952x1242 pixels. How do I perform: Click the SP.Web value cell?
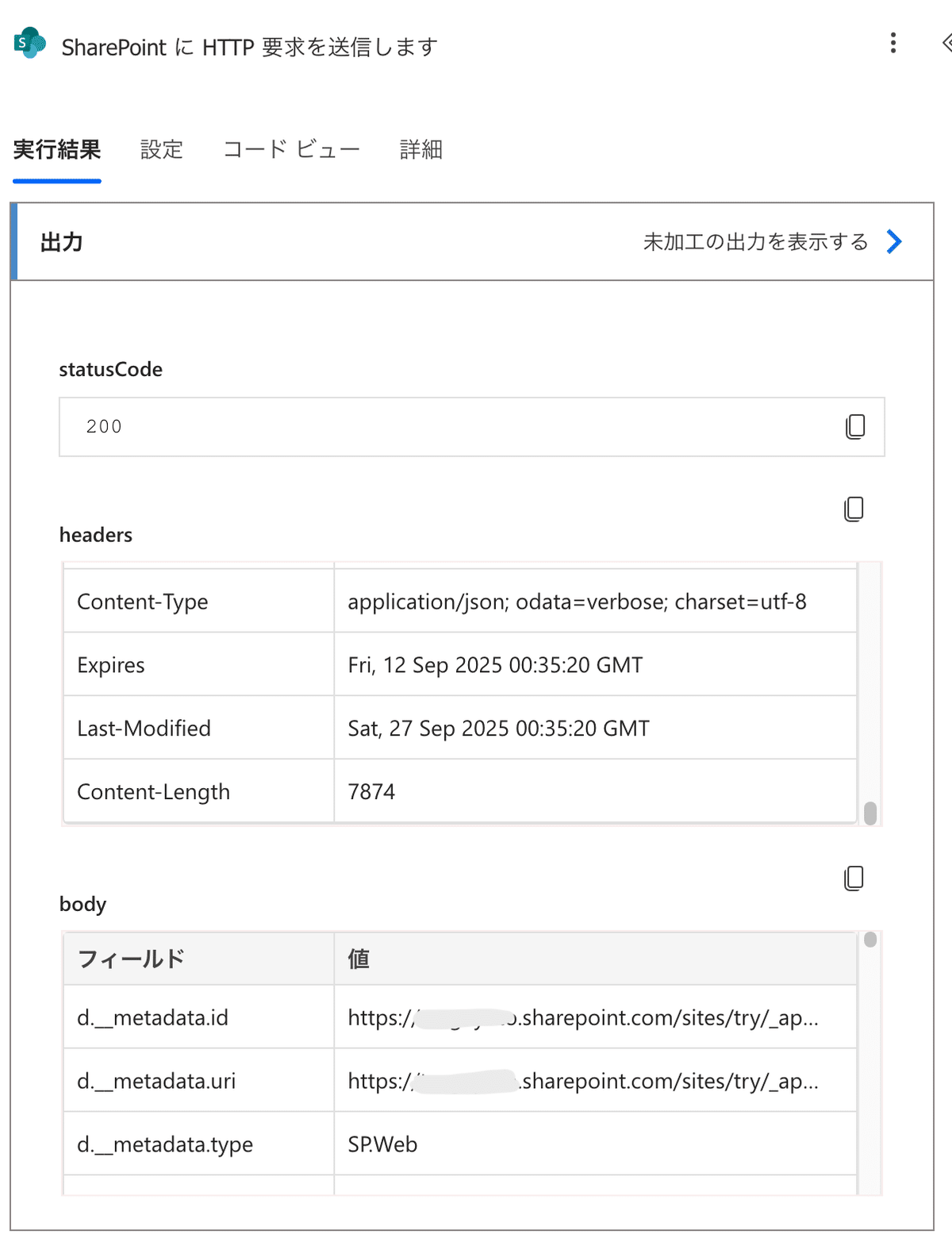[x=382, y=1144]
